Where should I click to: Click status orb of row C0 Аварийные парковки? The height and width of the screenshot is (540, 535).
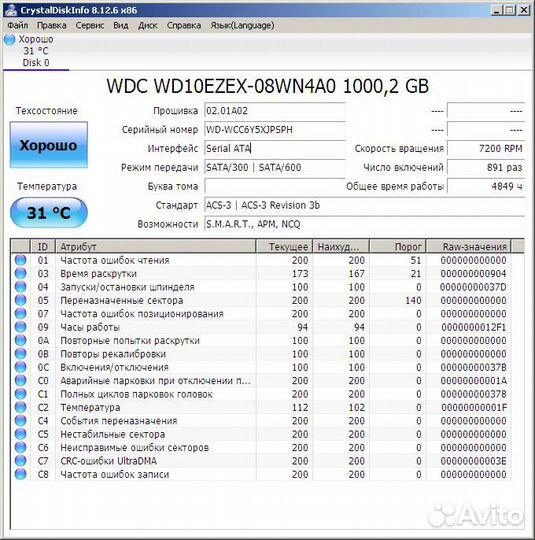pyautogui.click(x=21, y=381)
